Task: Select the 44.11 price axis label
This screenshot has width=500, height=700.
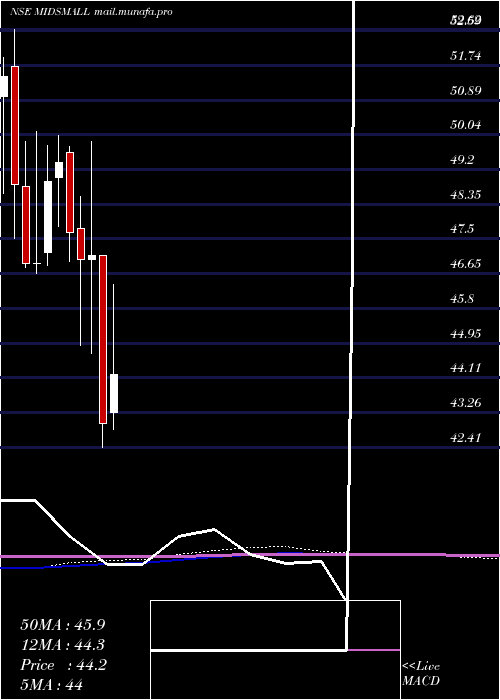Action: tap(466, 368)
